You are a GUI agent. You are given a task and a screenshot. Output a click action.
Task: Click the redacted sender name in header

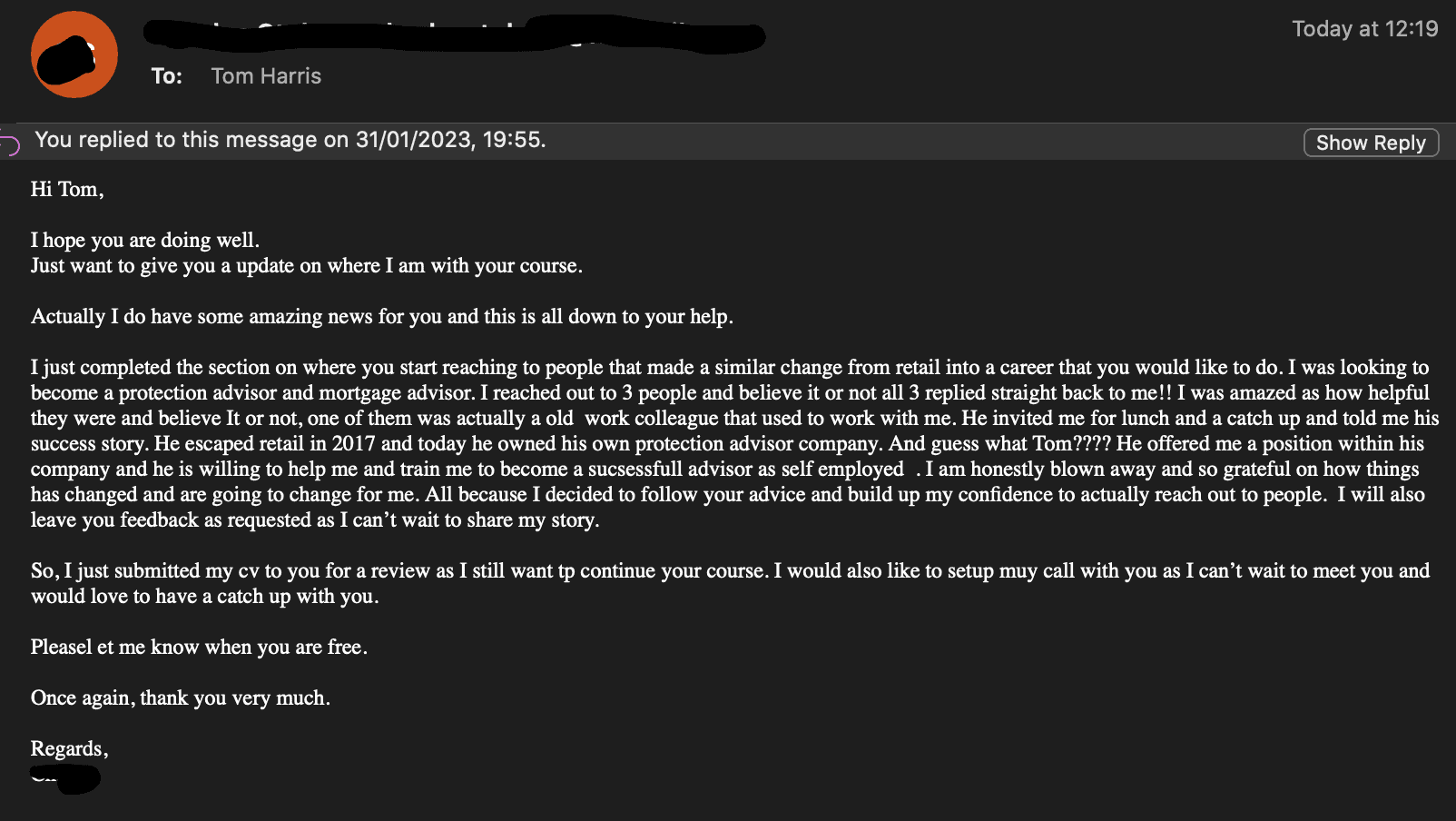[x=454, y=35]
